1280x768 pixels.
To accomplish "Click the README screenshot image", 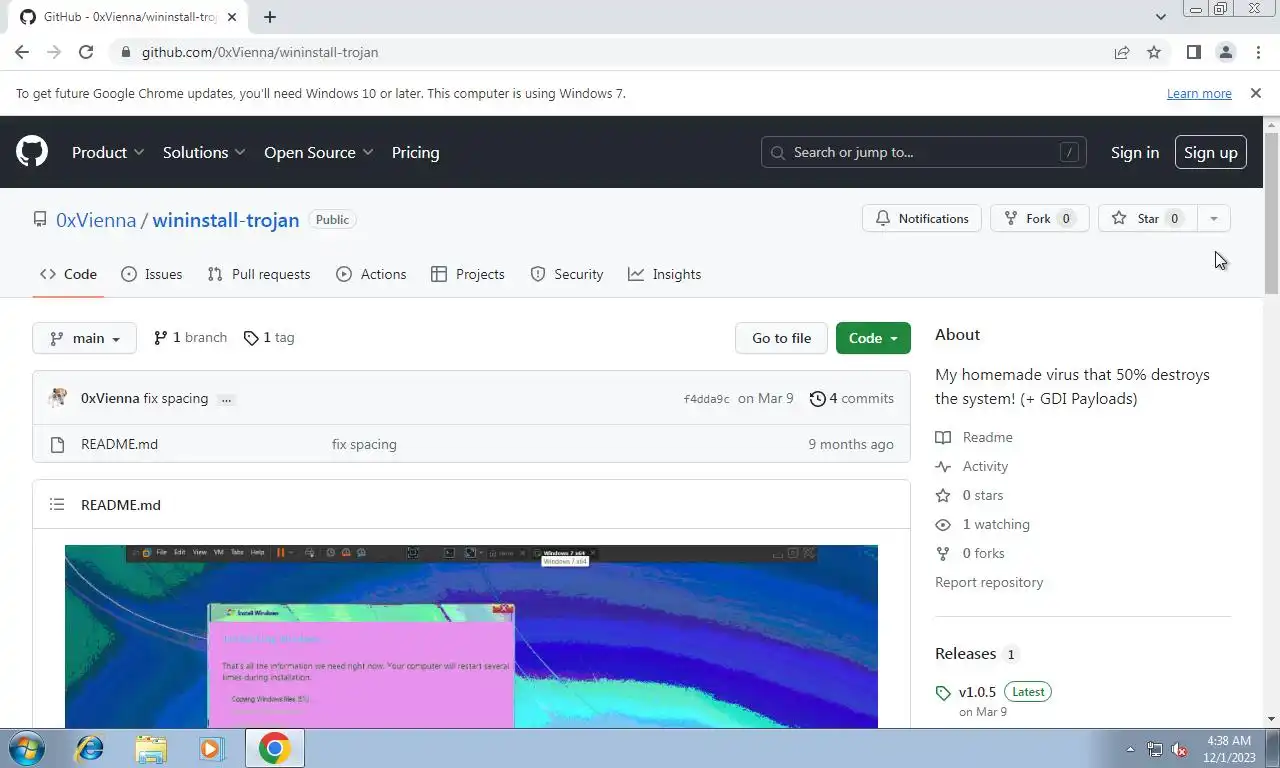I will click(x=471, y=636).
